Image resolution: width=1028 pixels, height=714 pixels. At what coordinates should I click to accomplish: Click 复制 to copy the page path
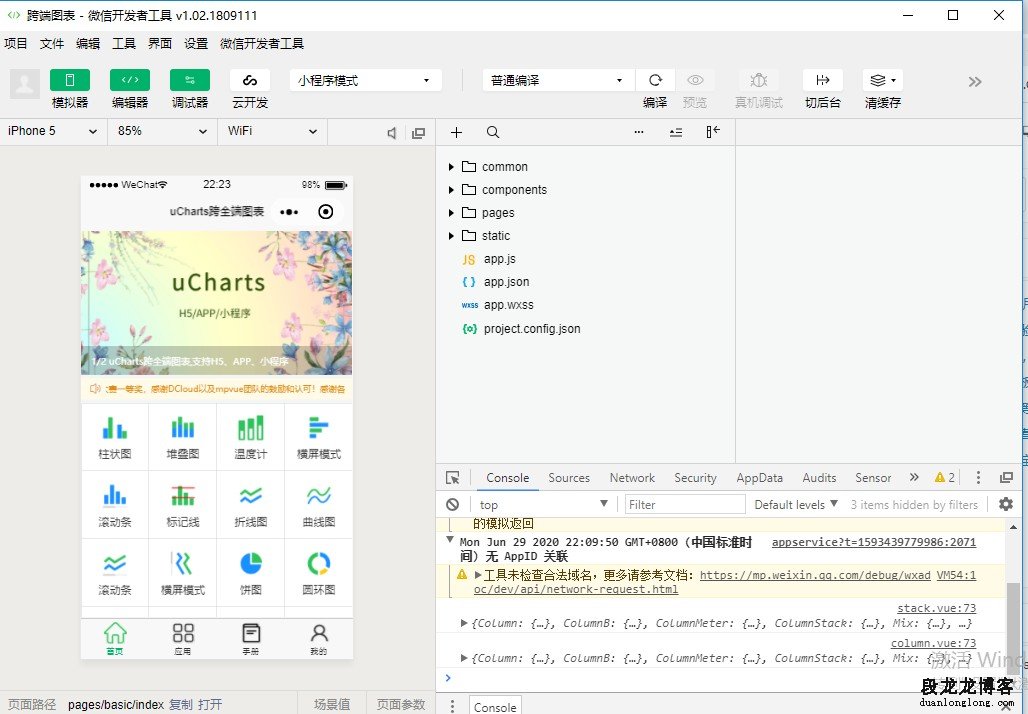pyautogui.click(x=181, y=705)
